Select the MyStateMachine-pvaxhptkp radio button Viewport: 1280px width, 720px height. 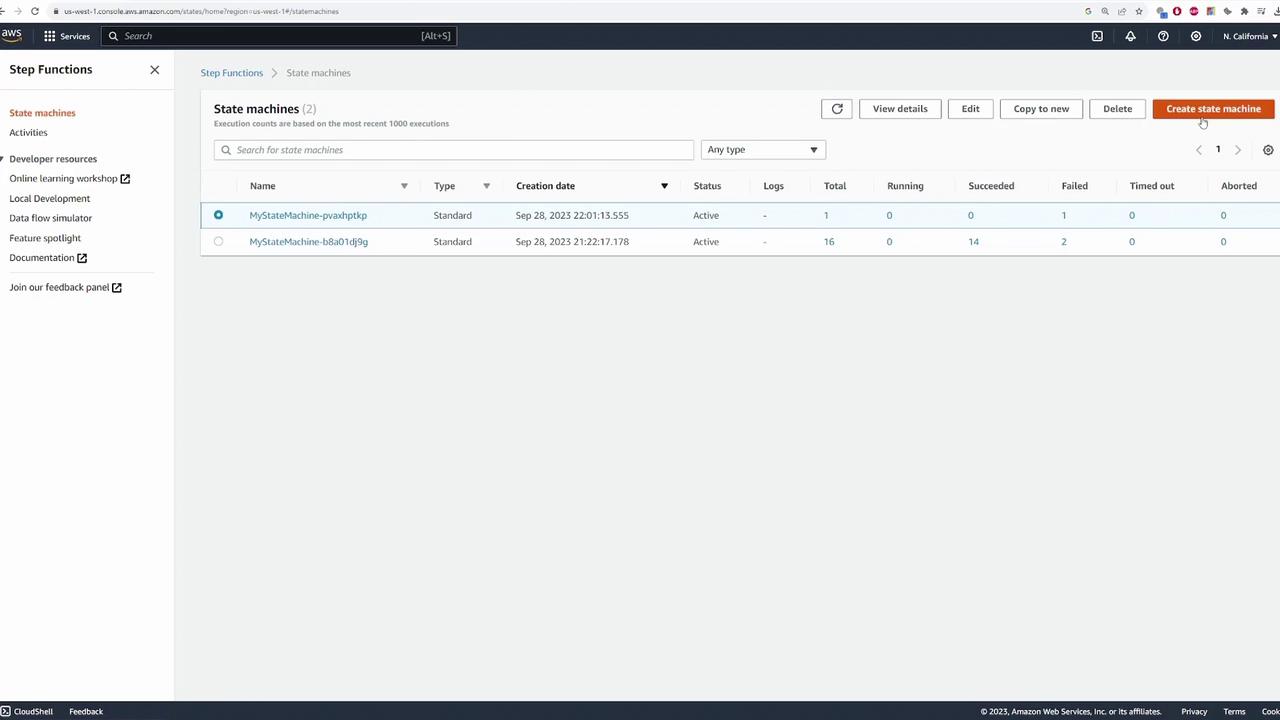coord(218,215)
